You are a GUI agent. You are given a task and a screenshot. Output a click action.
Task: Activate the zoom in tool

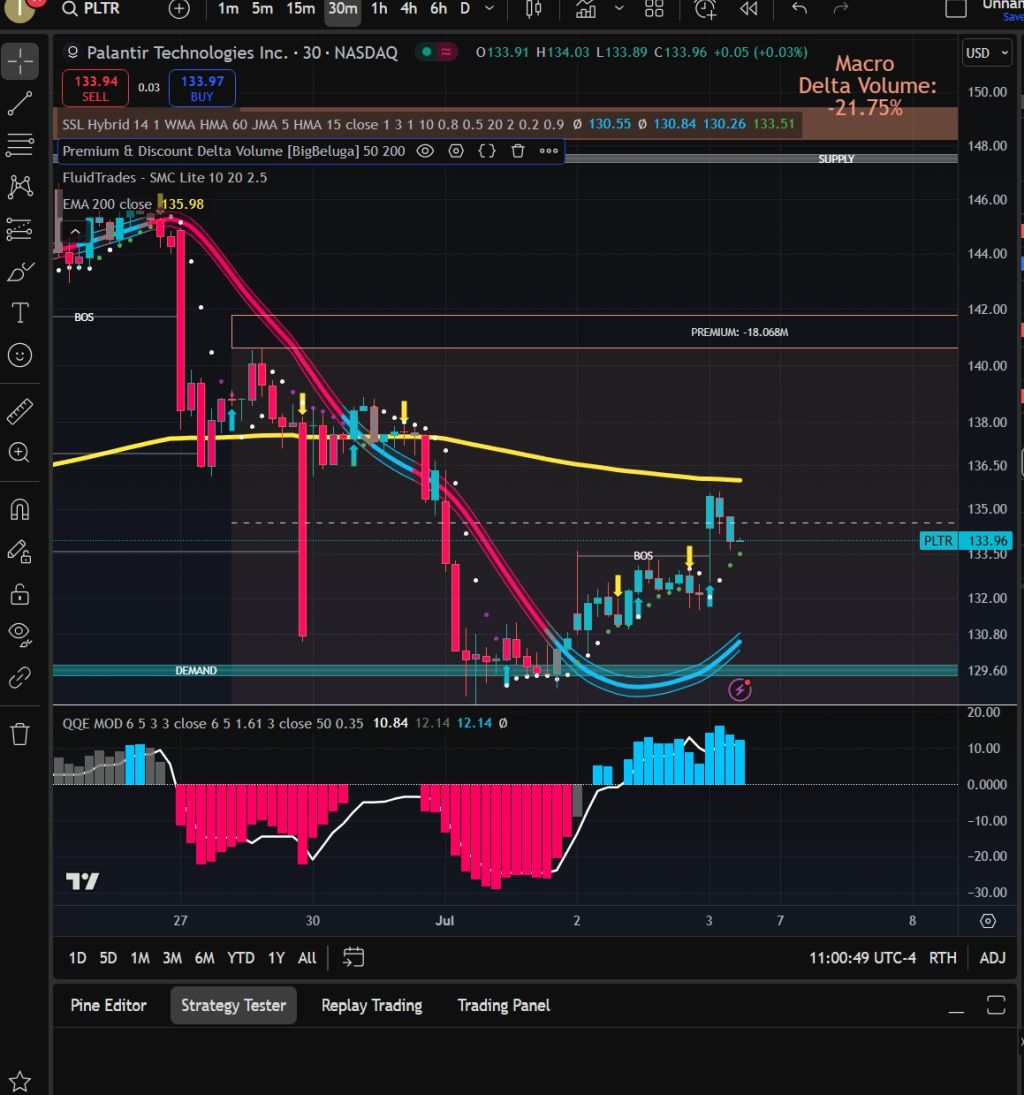pos(20,453)
